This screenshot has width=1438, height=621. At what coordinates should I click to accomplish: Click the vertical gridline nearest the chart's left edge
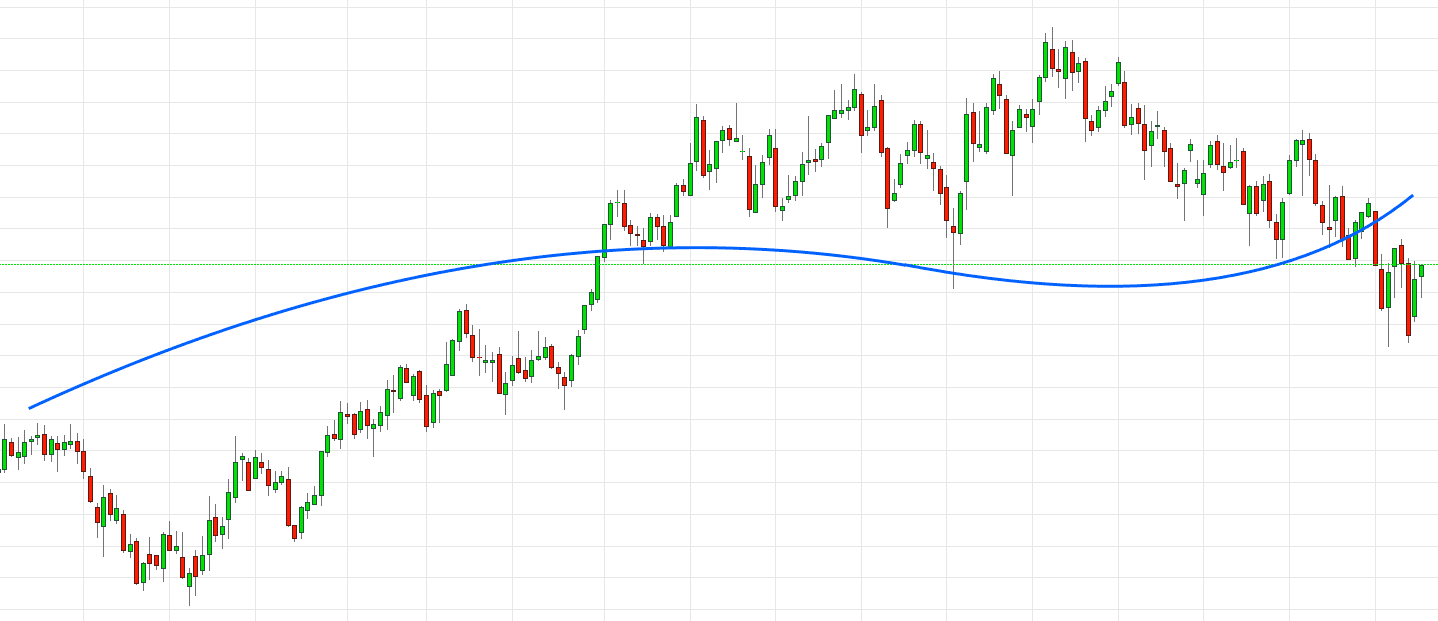coord(83,300)
